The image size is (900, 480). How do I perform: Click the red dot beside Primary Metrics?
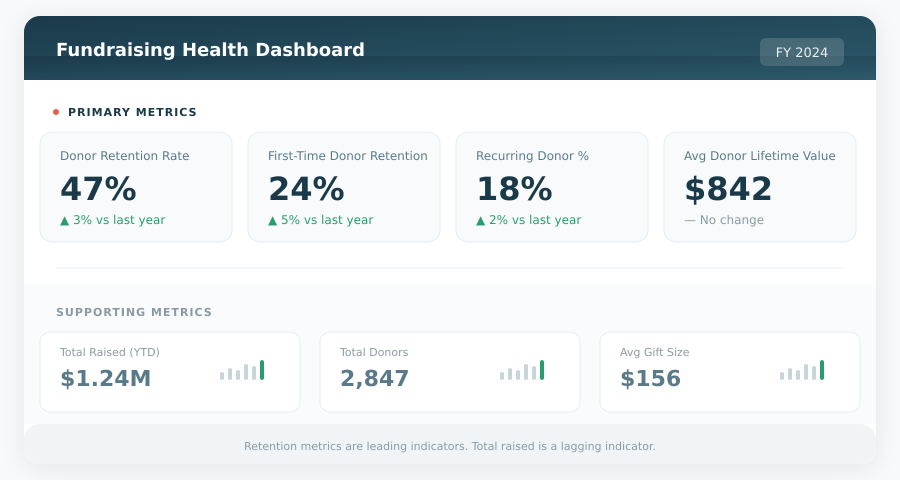coord(56,112)
